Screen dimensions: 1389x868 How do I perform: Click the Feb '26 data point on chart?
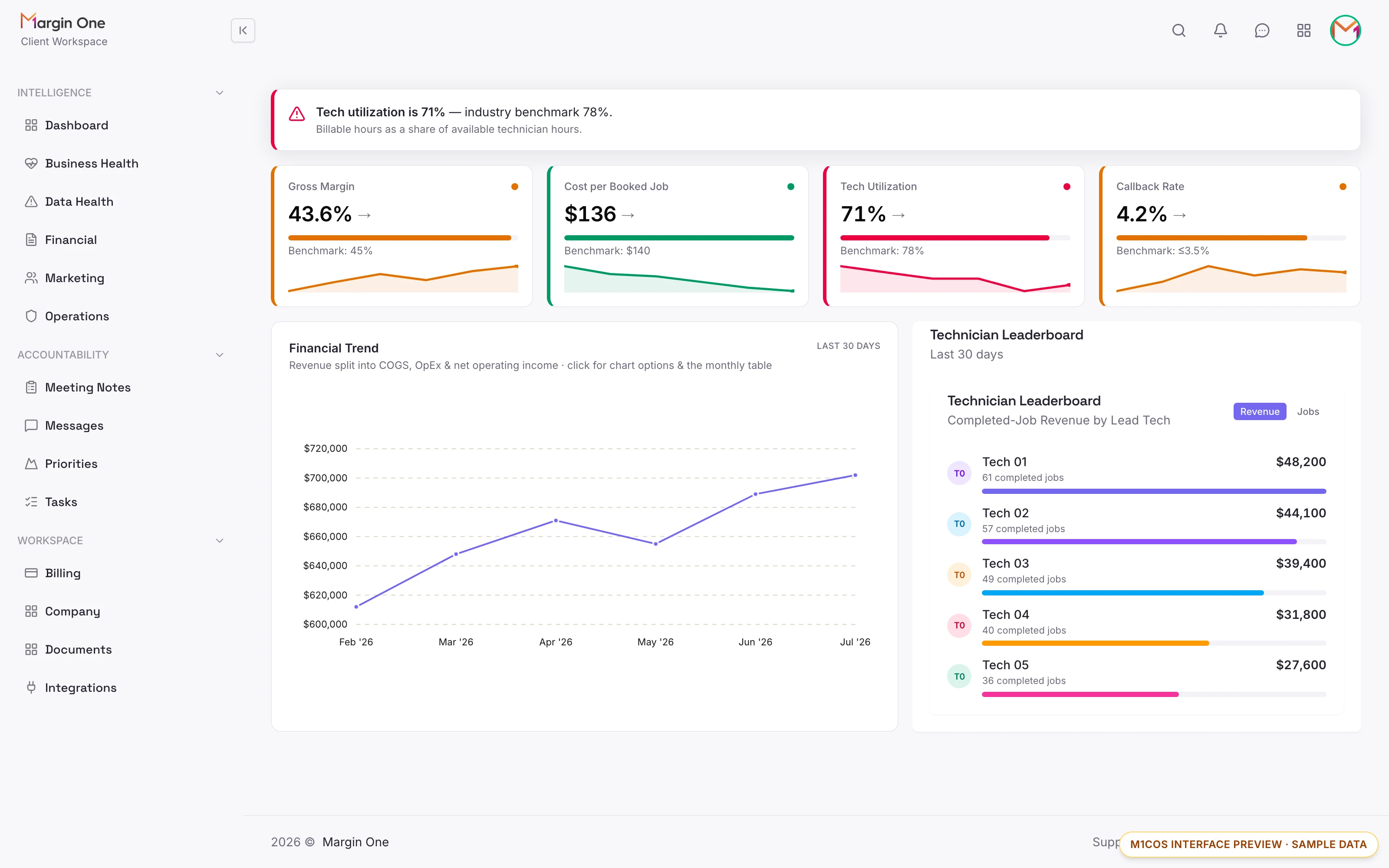click(356, 607)
